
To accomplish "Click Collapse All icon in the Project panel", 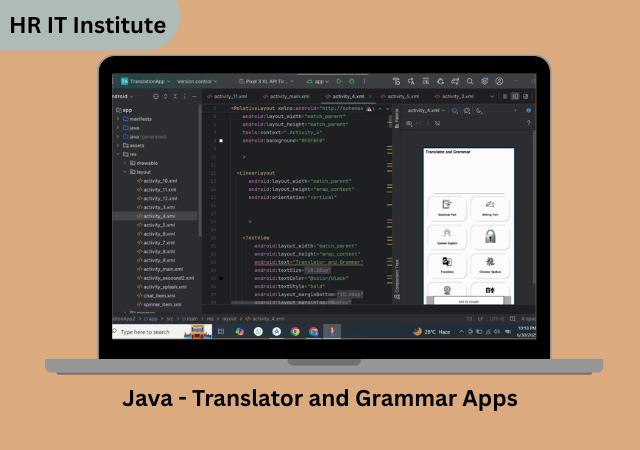I will [x=175, y=96].
